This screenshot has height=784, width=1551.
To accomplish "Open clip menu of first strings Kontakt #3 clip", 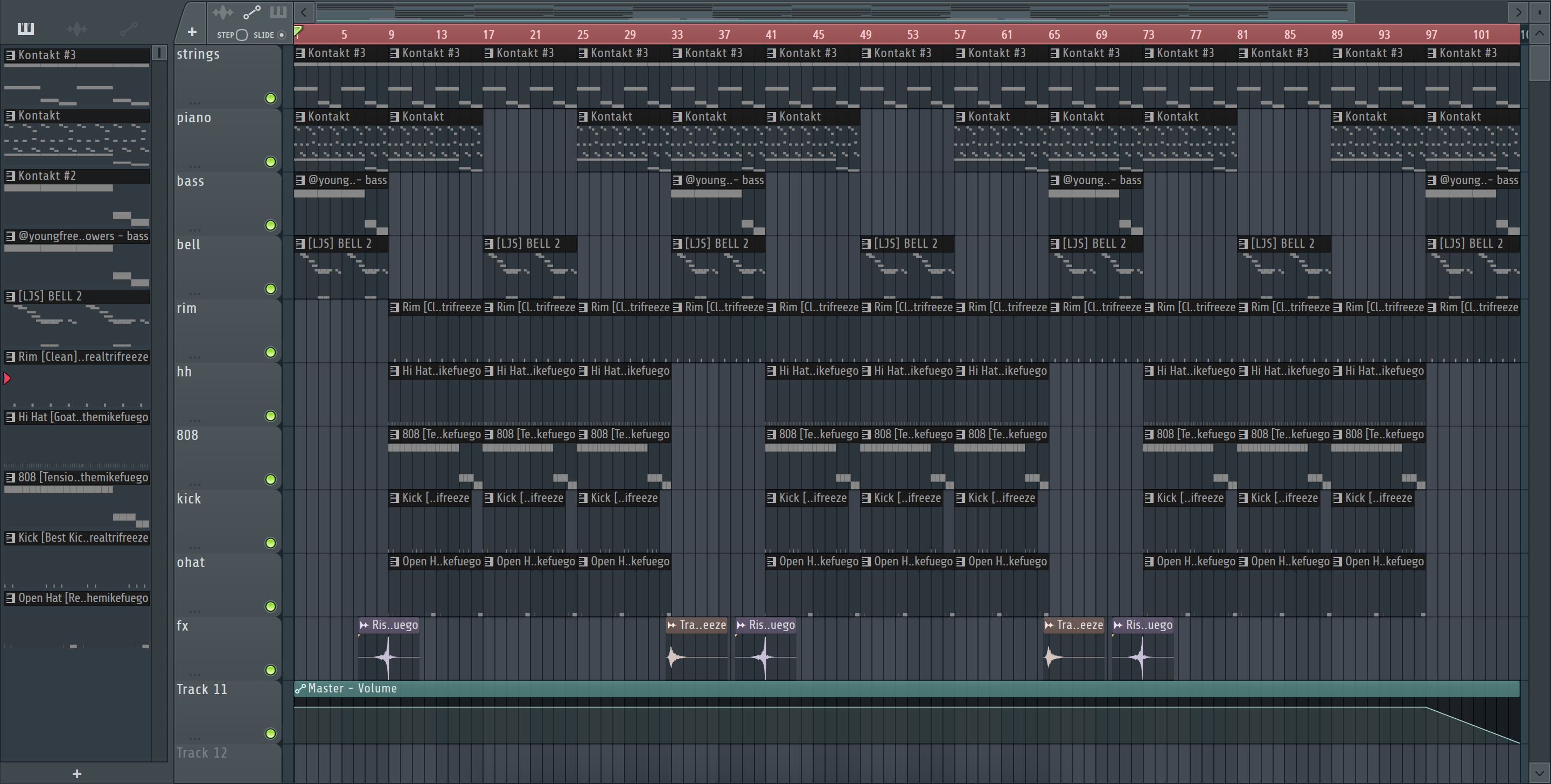I will pyautogui.click(x=300, y=53).
